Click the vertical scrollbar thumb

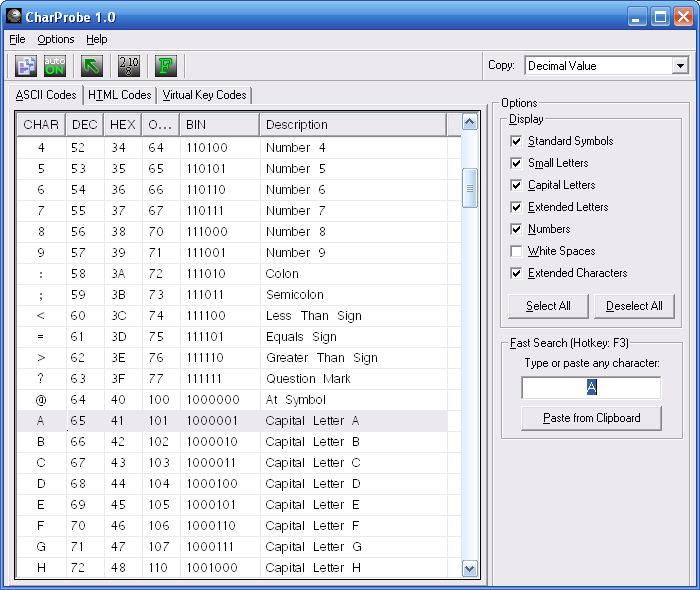tap(470, 188)
